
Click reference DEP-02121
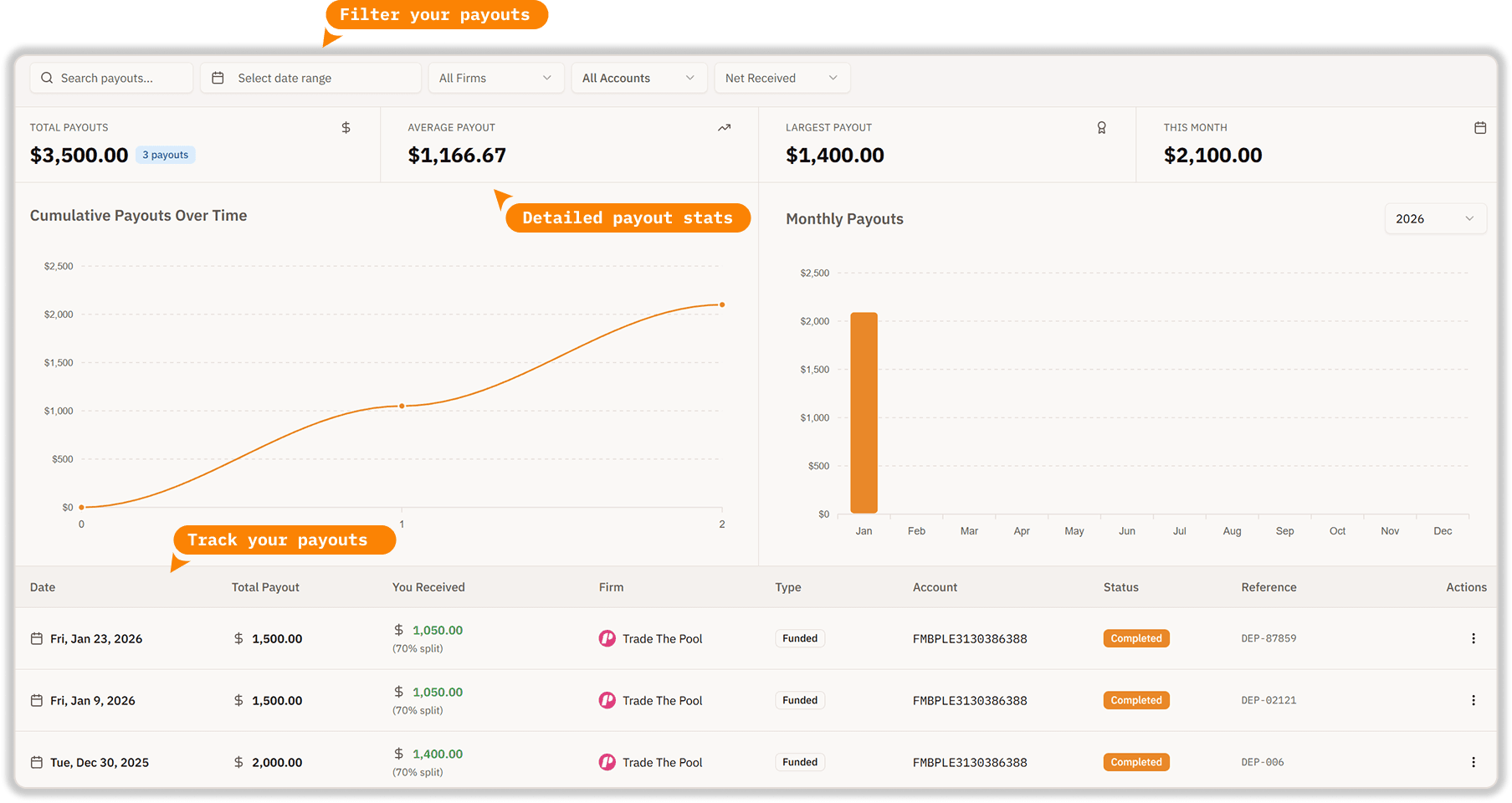(x=1269, y=700)
